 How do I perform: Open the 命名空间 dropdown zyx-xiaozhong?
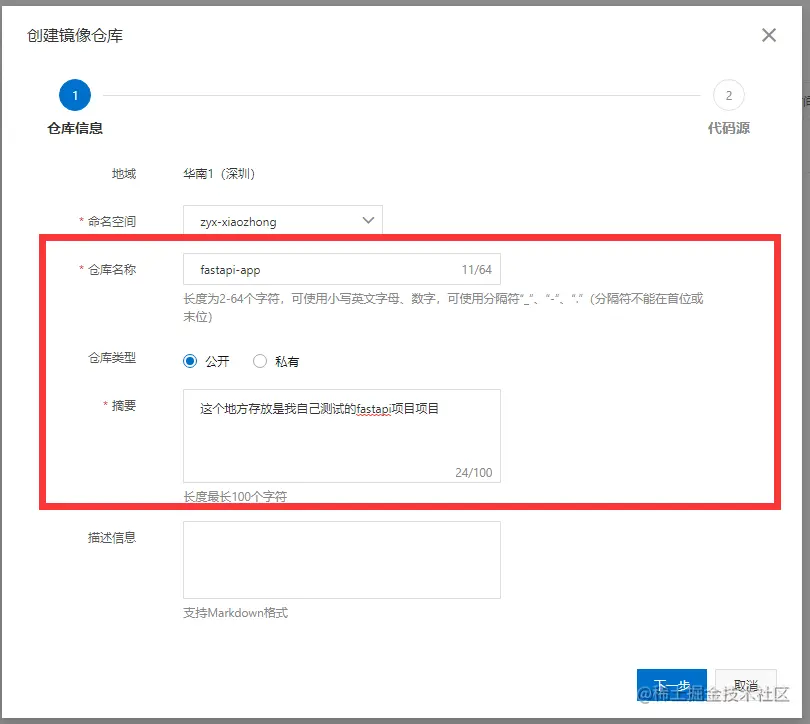[x=283, y=221]
